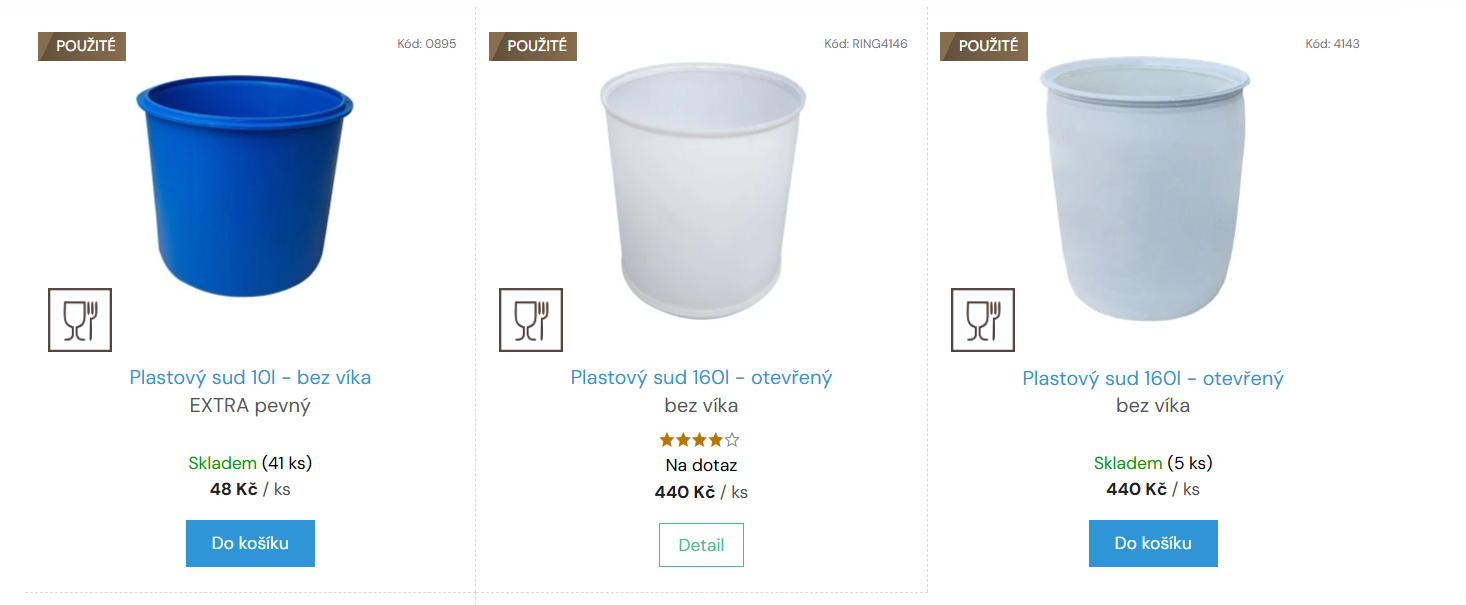
Task: Open Plastový sud 10l - bez víka link
Action: (250, 378)
